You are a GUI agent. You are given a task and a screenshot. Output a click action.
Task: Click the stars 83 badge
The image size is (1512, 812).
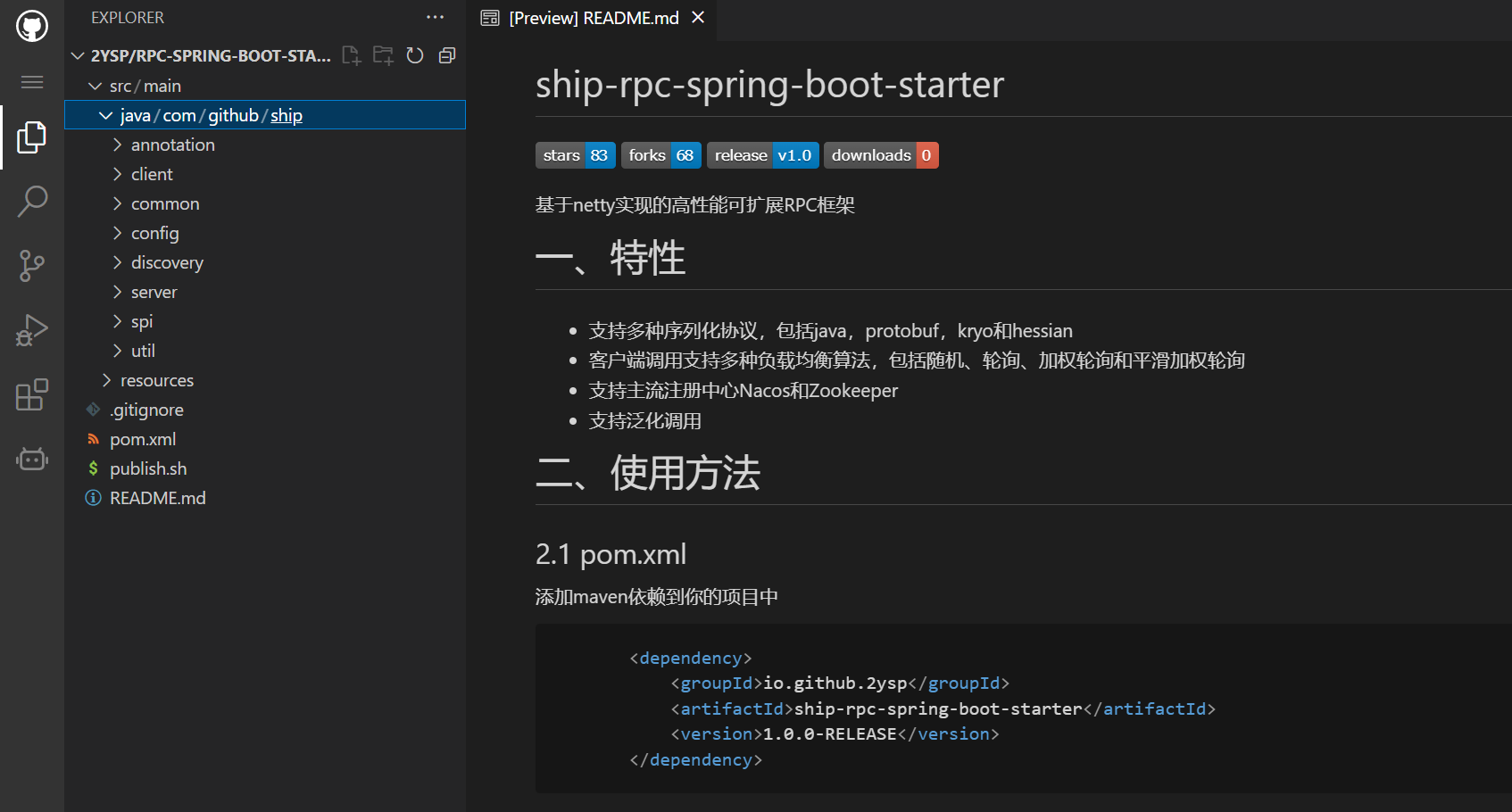(576, 155)
